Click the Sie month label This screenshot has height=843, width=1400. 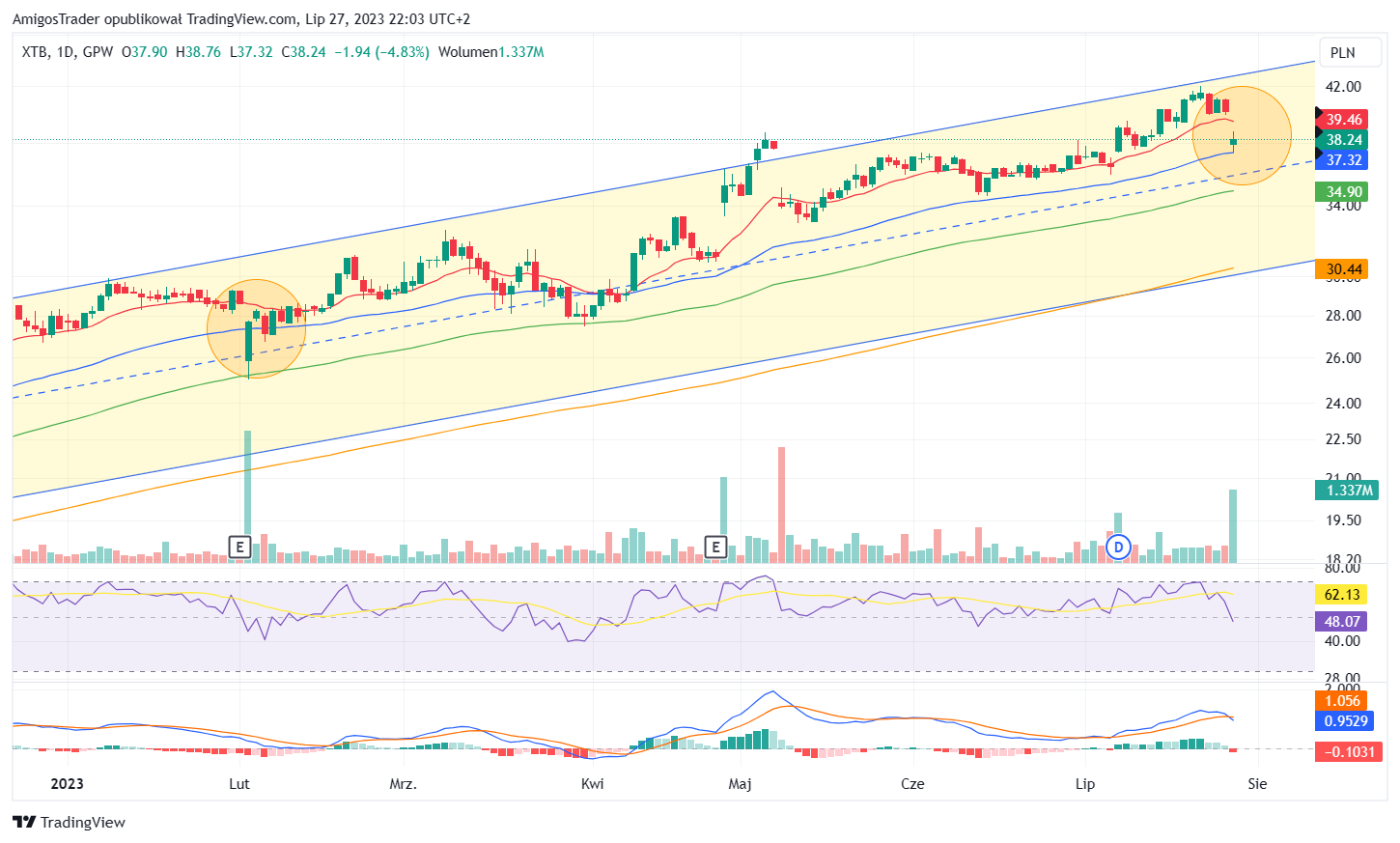point(1257,784)
